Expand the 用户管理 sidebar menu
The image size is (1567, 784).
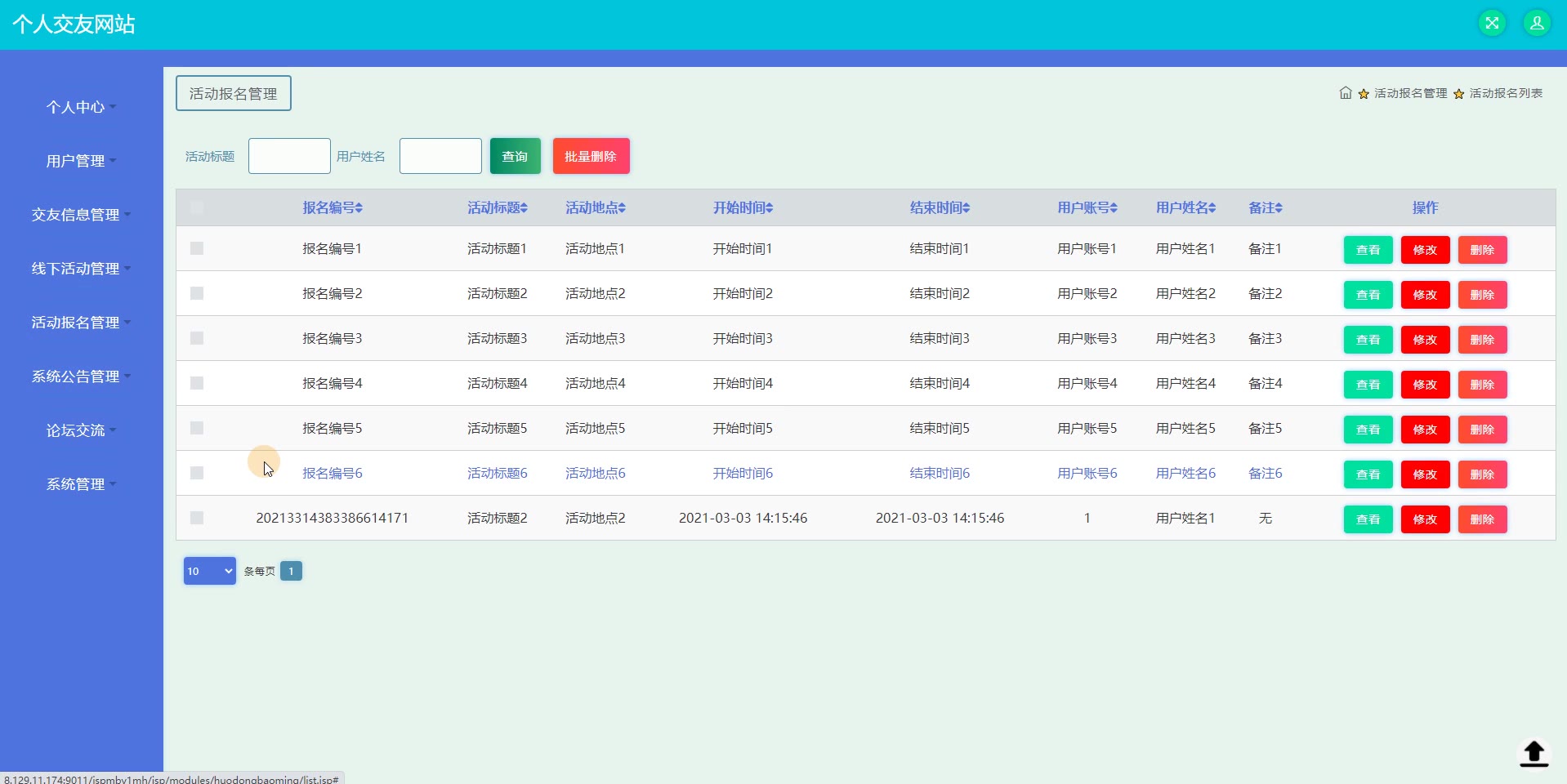tap(81, 161)
